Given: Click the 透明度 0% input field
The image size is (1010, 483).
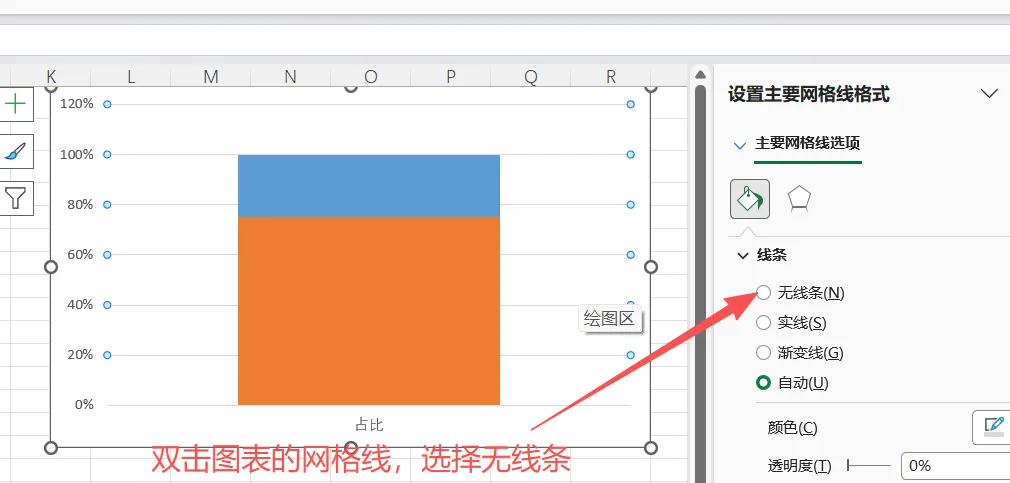Looking at the screenshot, I should pyautogui.click(x=955, y=466).
